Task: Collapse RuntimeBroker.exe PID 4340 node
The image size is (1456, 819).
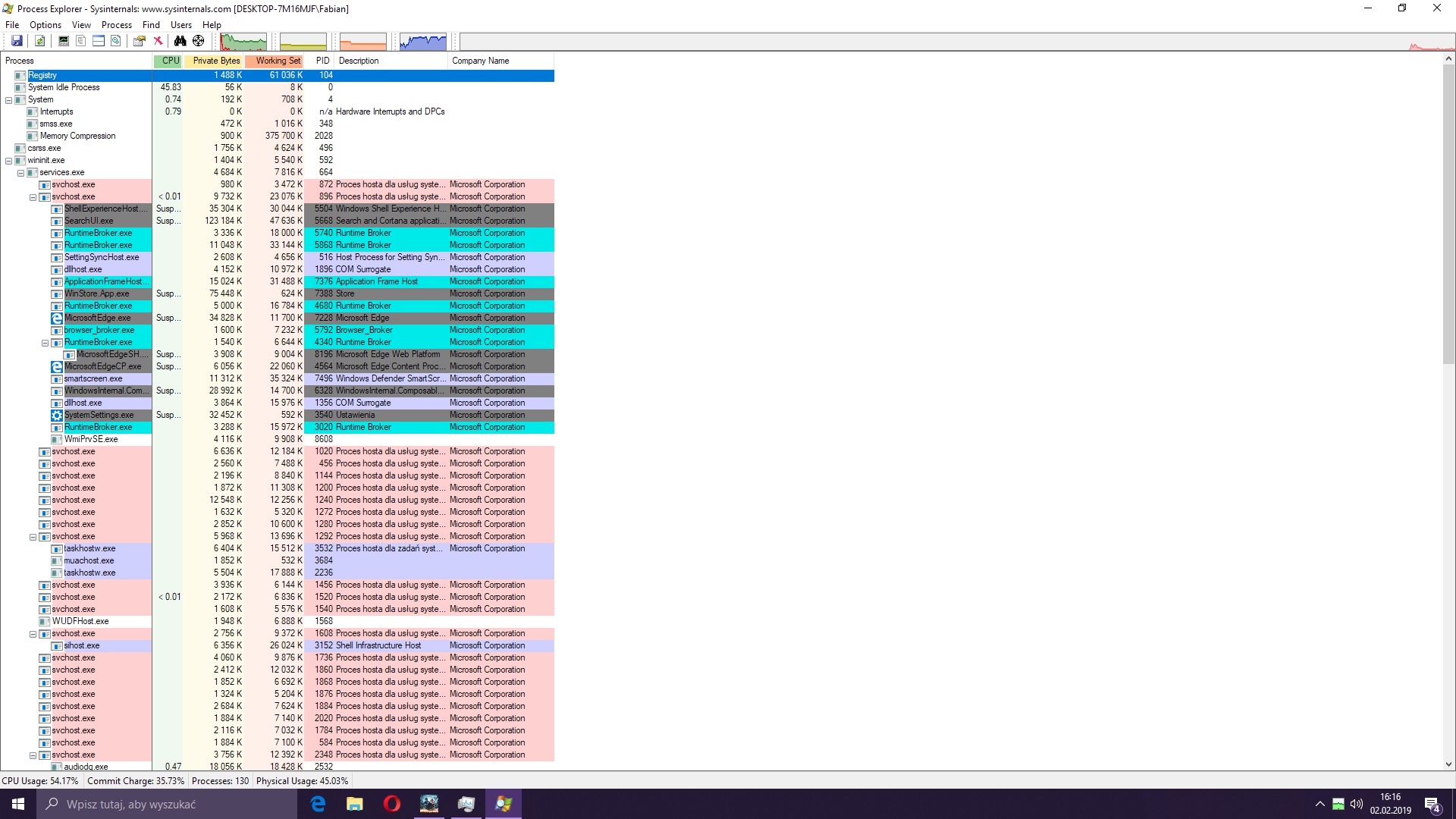Action: tap(45, 343)
